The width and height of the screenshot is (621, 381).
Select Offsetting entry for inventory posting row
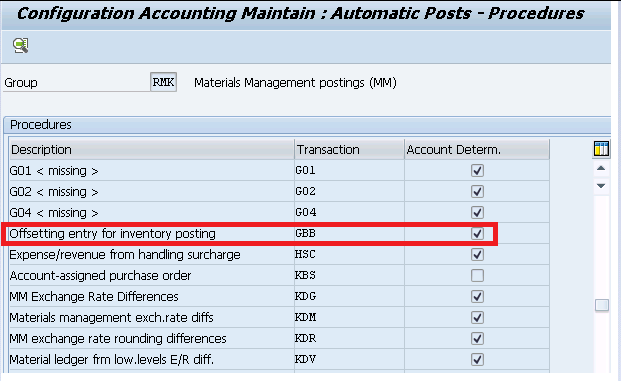pyautogui.click(x=279, y=234)
